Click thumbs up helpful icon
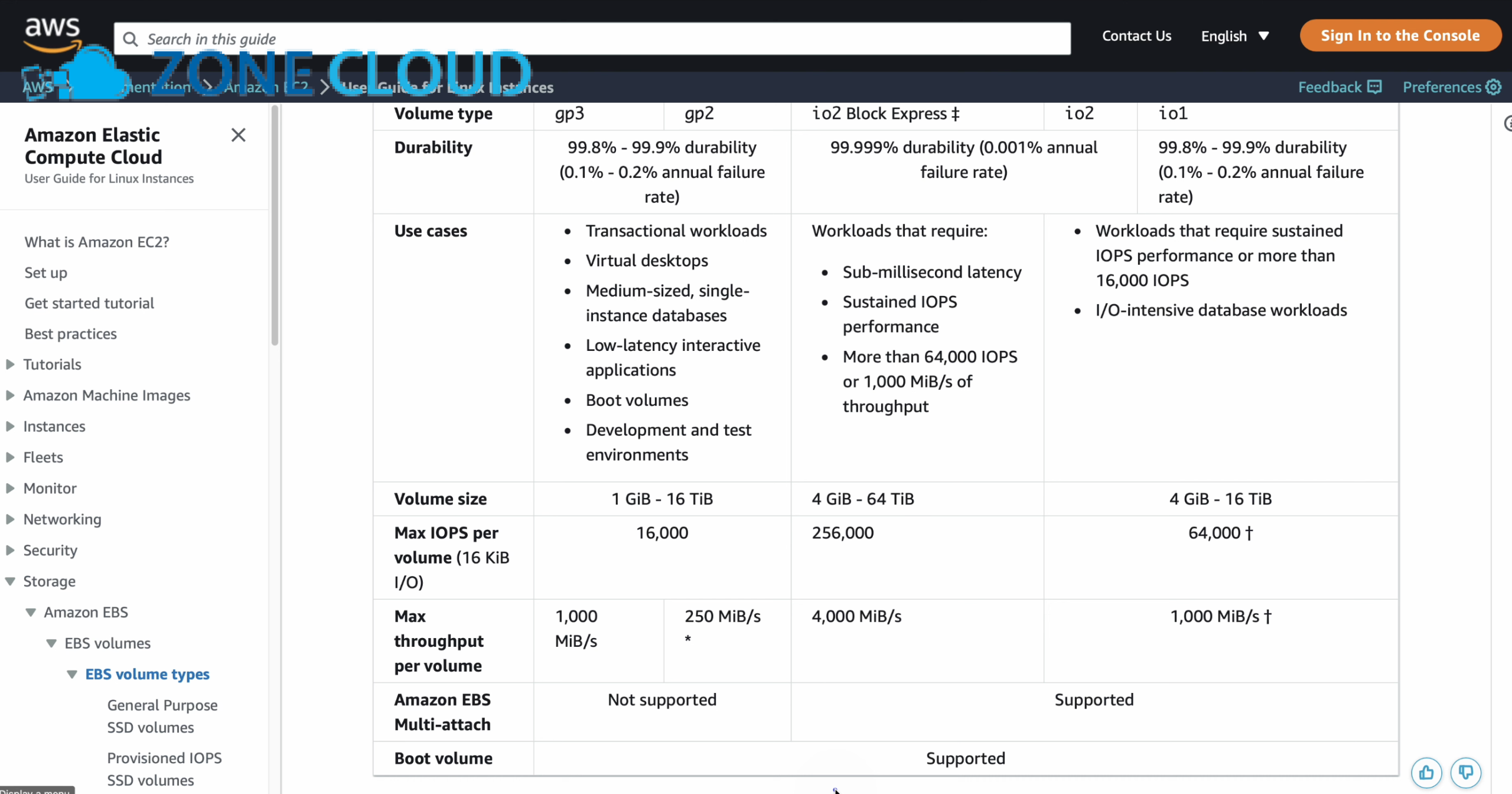The height and width of the screenshot is (794, 1512). (x=1426, y=772)
